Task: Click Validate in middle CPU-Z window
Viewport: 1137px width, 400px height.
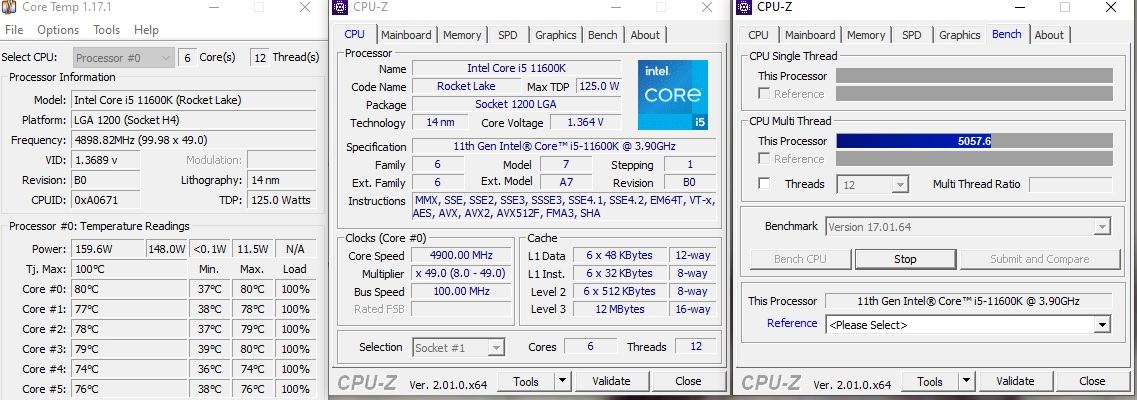Action: coord(611,381)
